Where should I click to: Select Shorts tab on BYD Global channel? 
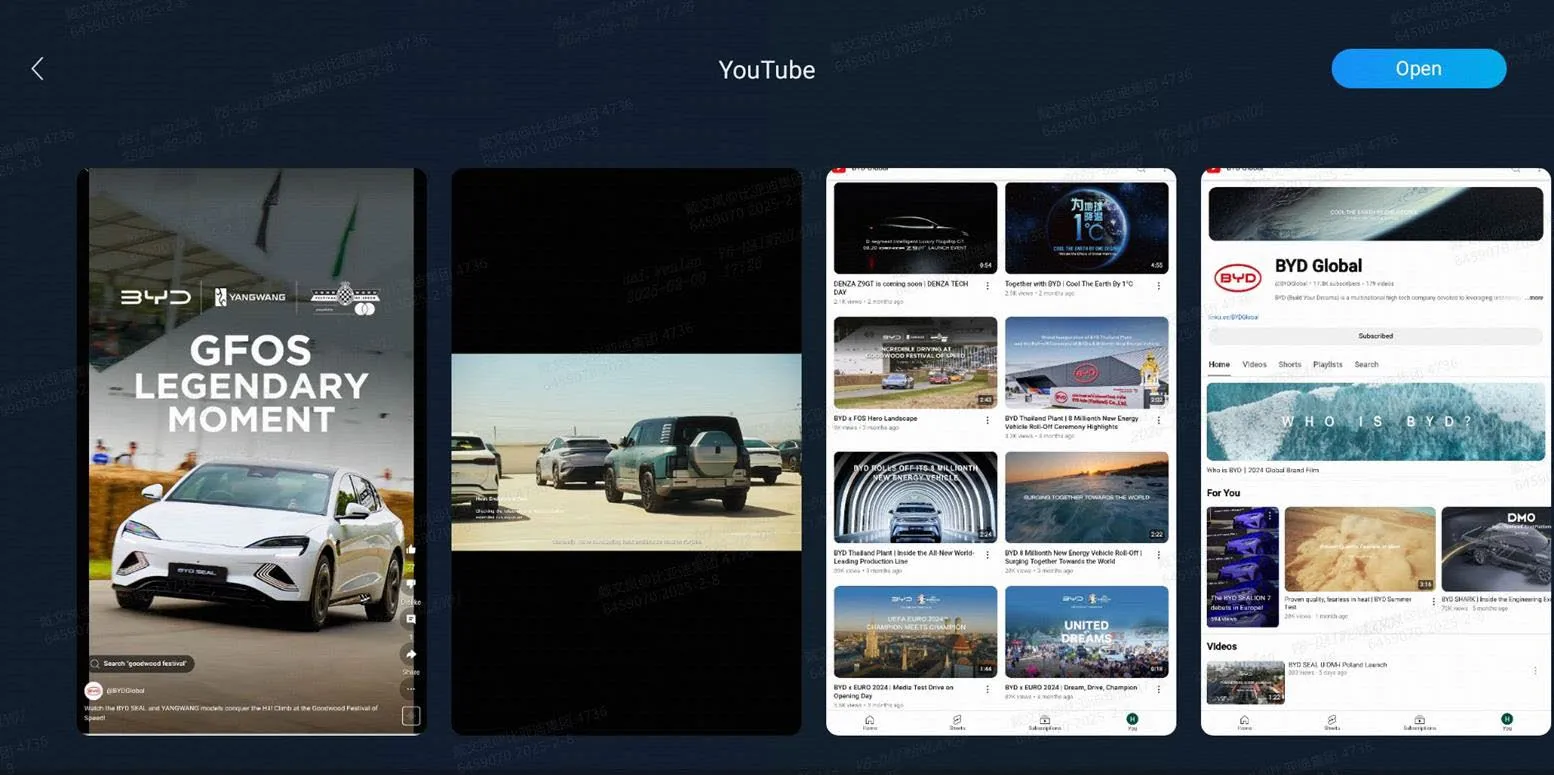(x=1290, y=364)
